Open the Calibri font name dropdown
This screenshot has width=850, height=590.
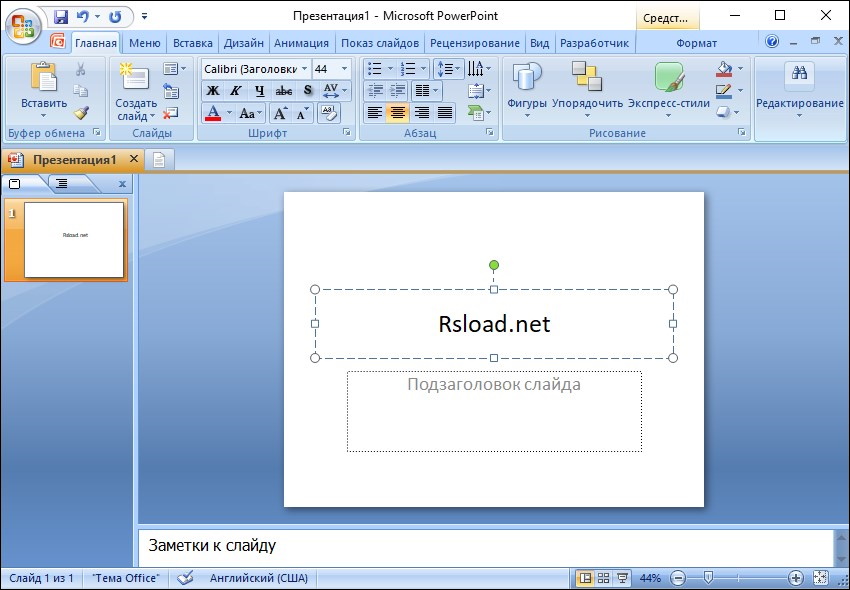pos(305,69)
